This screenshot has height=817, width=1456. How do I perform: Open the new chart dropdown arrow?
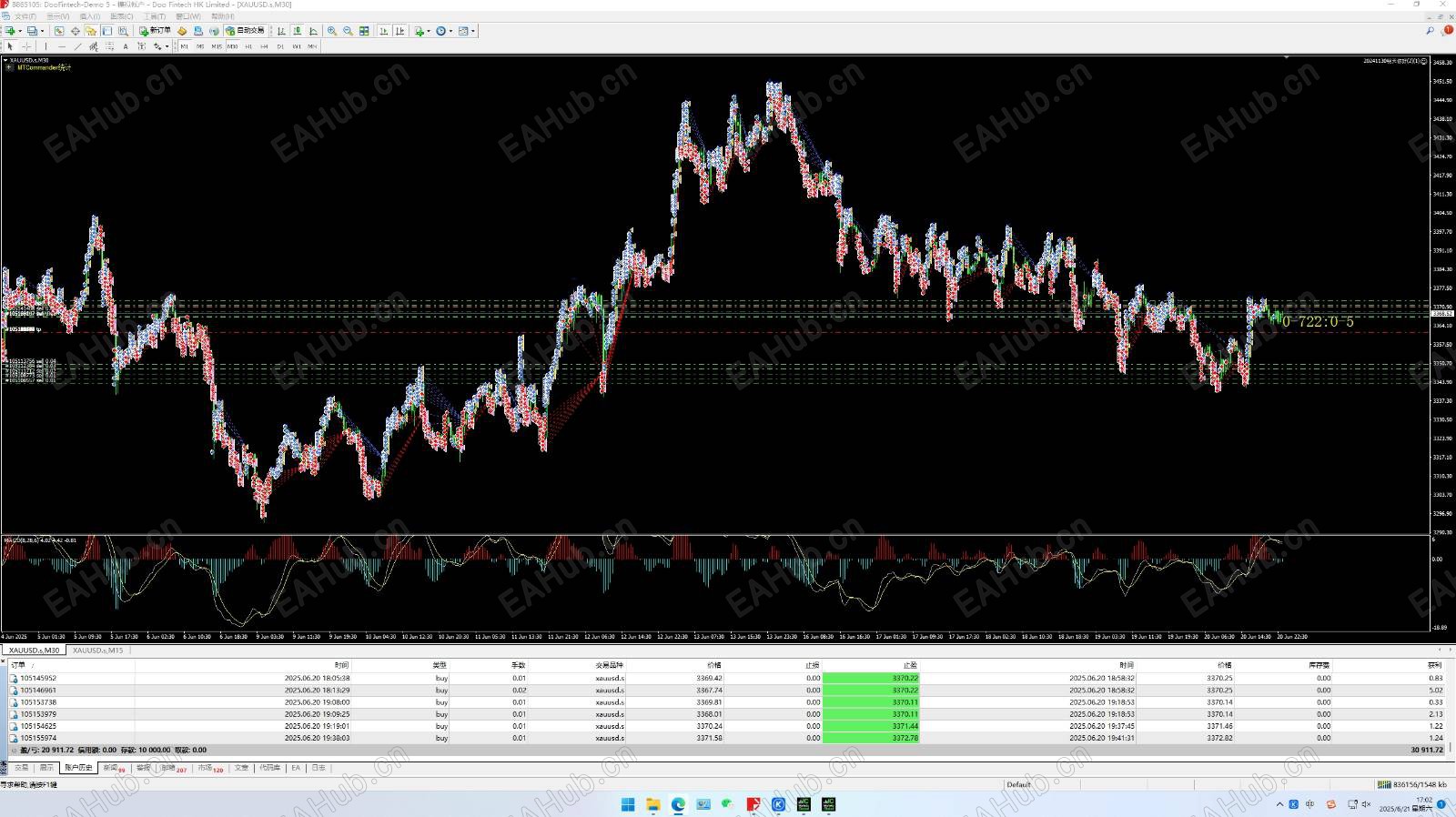[20, 31]
